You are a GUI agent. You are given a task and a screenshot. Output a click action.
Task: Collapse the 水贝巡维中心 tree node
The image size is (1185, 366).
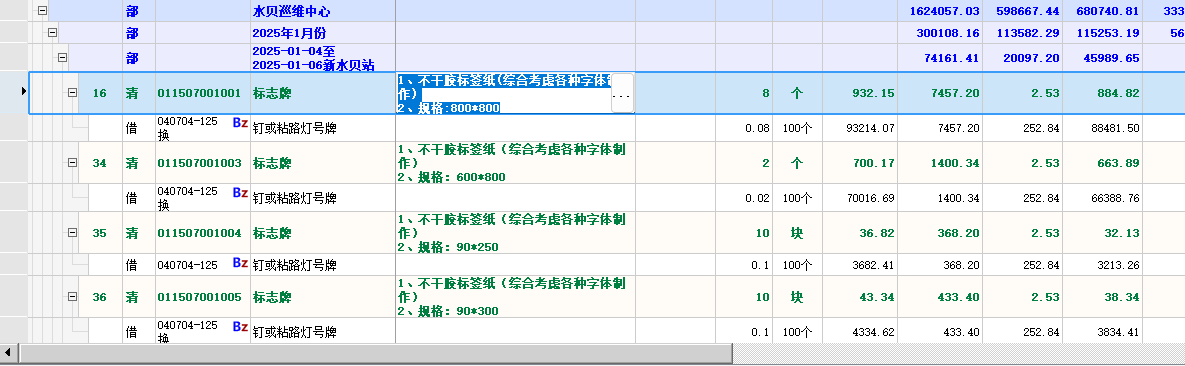42,11
